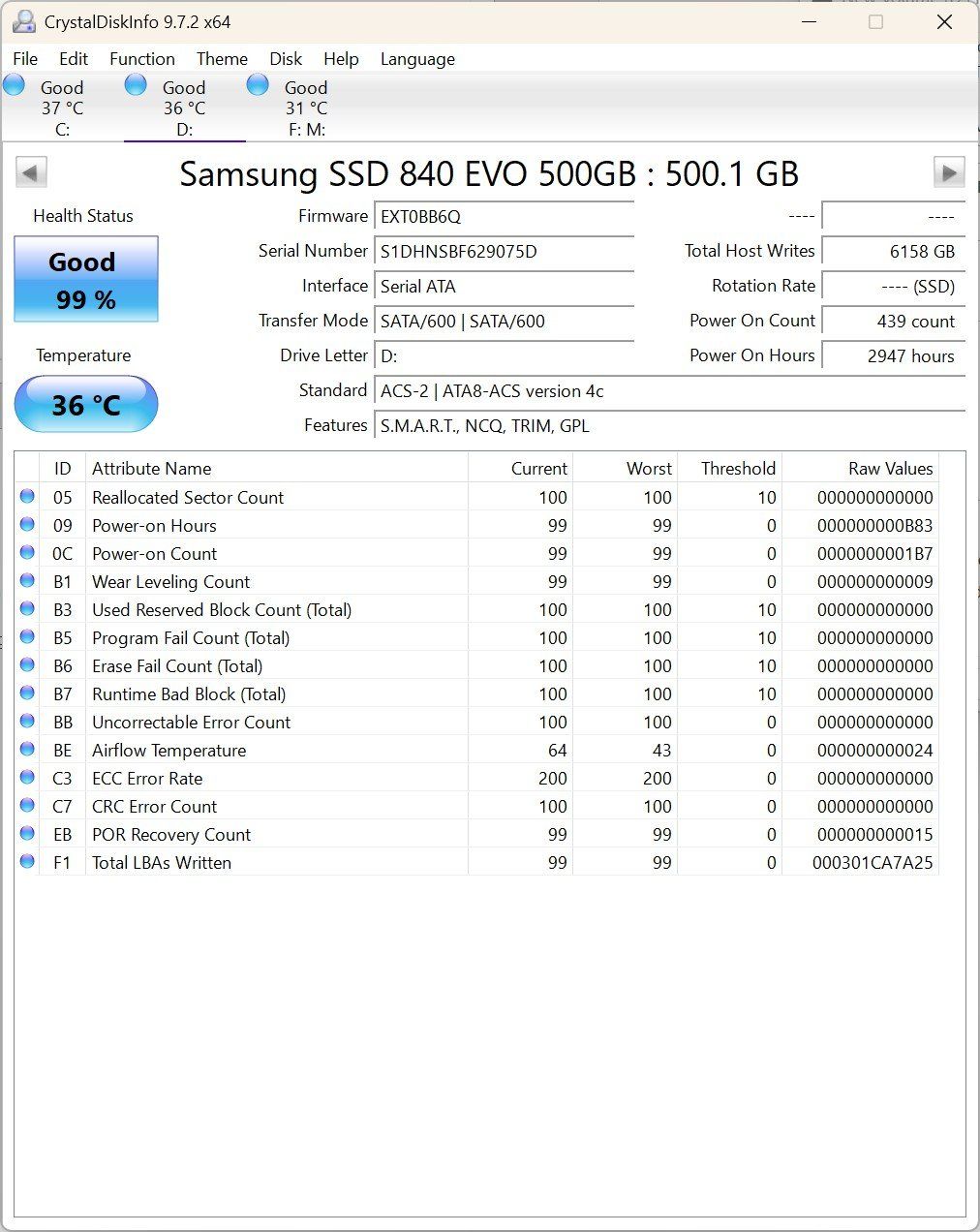
Task: Click the Firmware field EXT0BB6Q
Action: [505, 217]
